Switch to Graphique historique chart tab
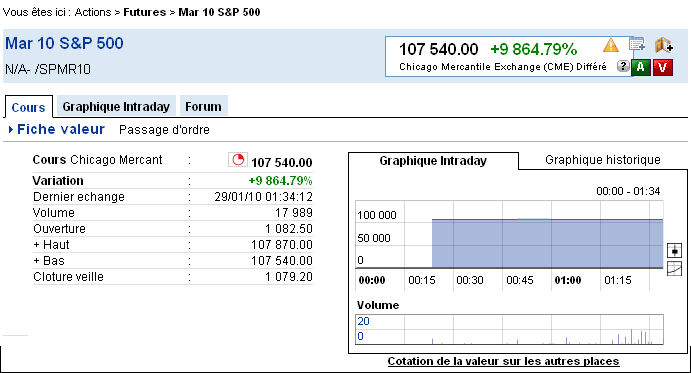This screenshot has height=373, width=691. point(603,160)
